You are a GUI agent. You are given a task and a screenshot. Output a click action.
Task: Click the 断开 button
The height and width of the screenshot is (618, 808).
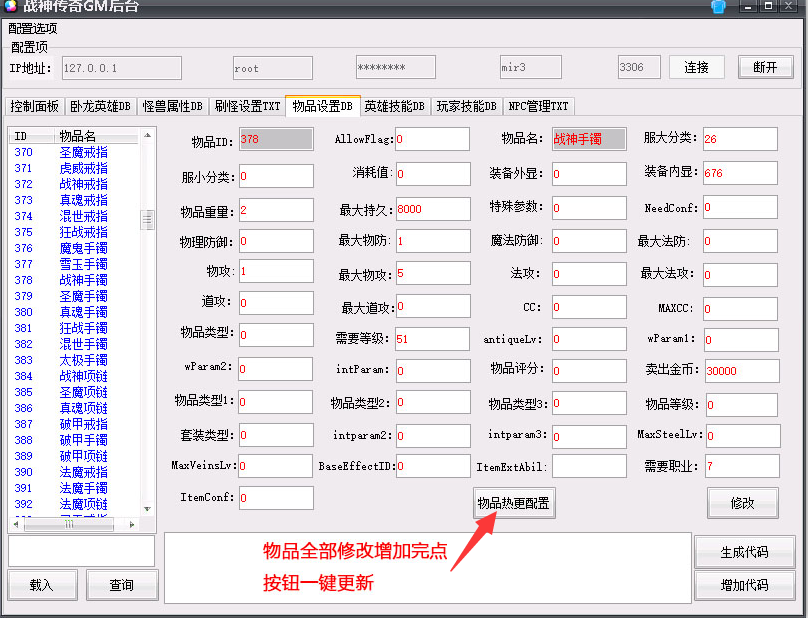pyautogui.click(x=765, y=67)
